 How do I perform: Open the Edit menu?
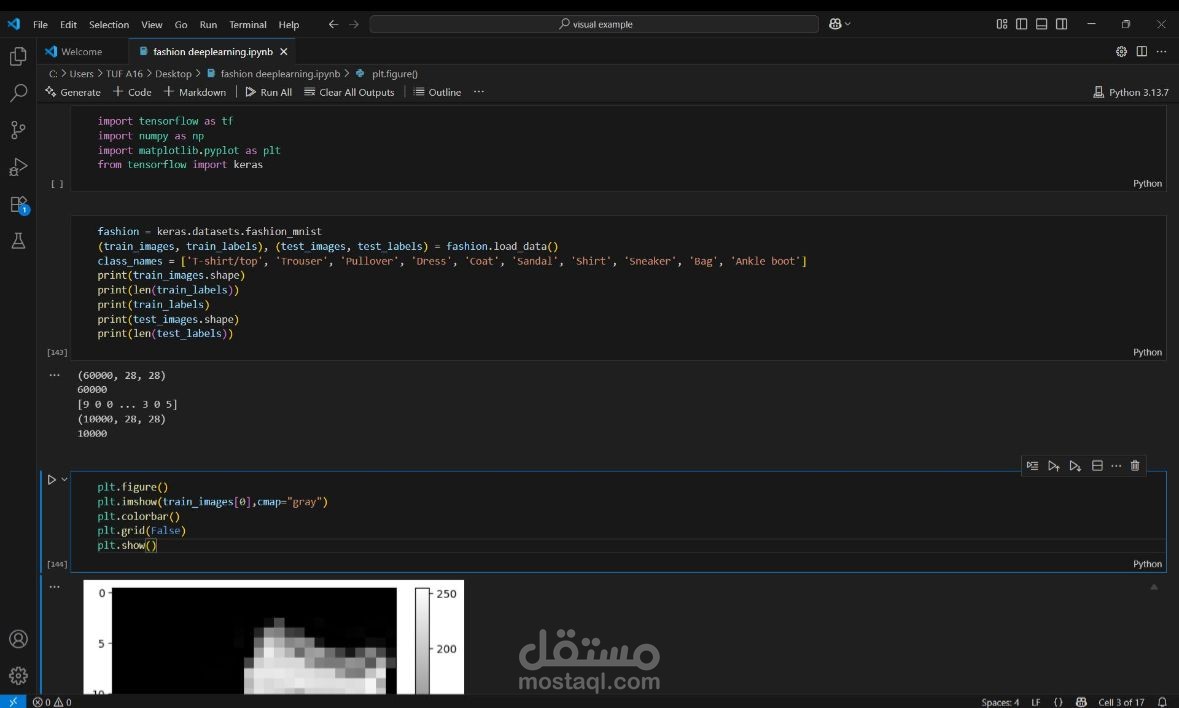(68, 24)
